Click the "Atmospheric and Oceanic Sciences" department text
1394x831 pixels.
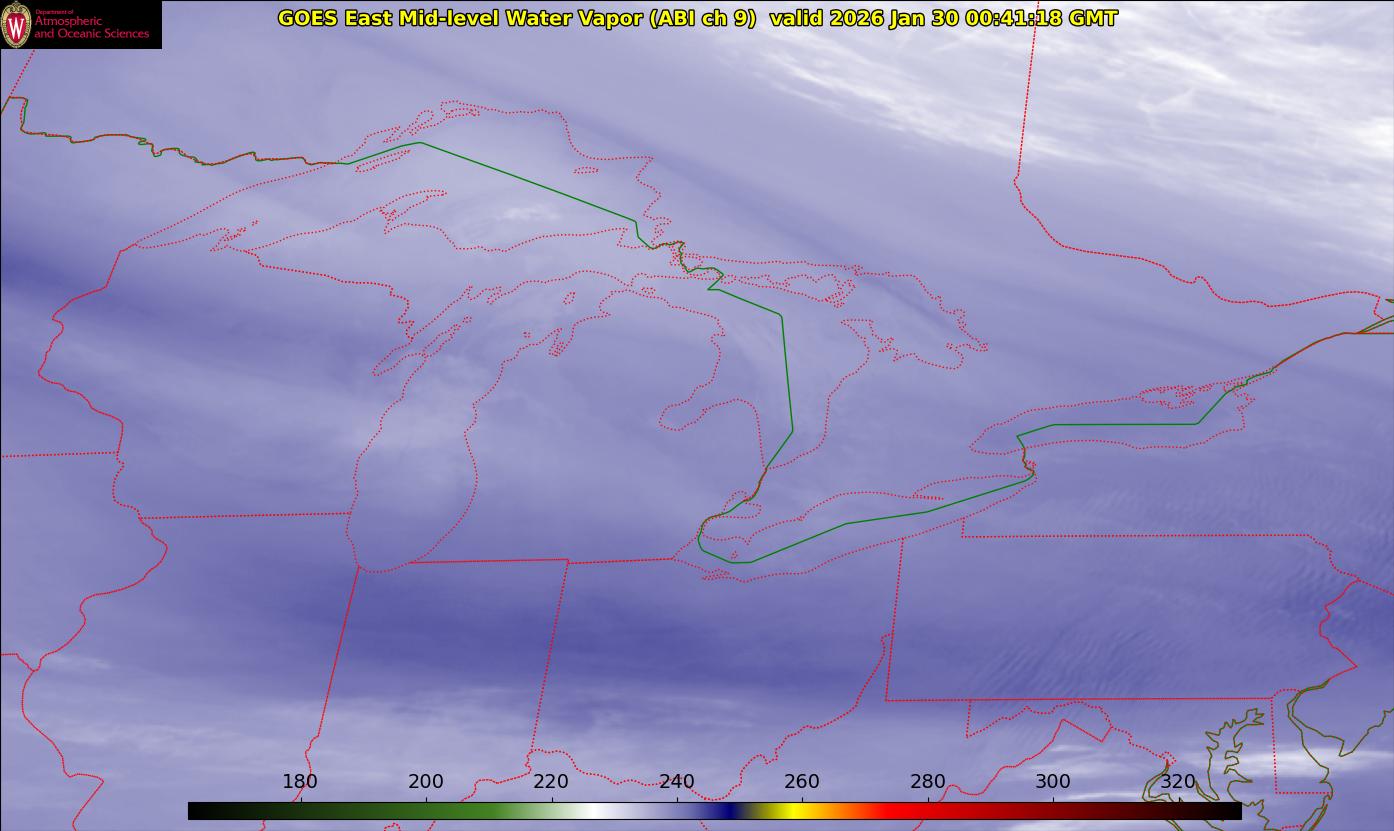pyautogui.click(x=91, y=27)
